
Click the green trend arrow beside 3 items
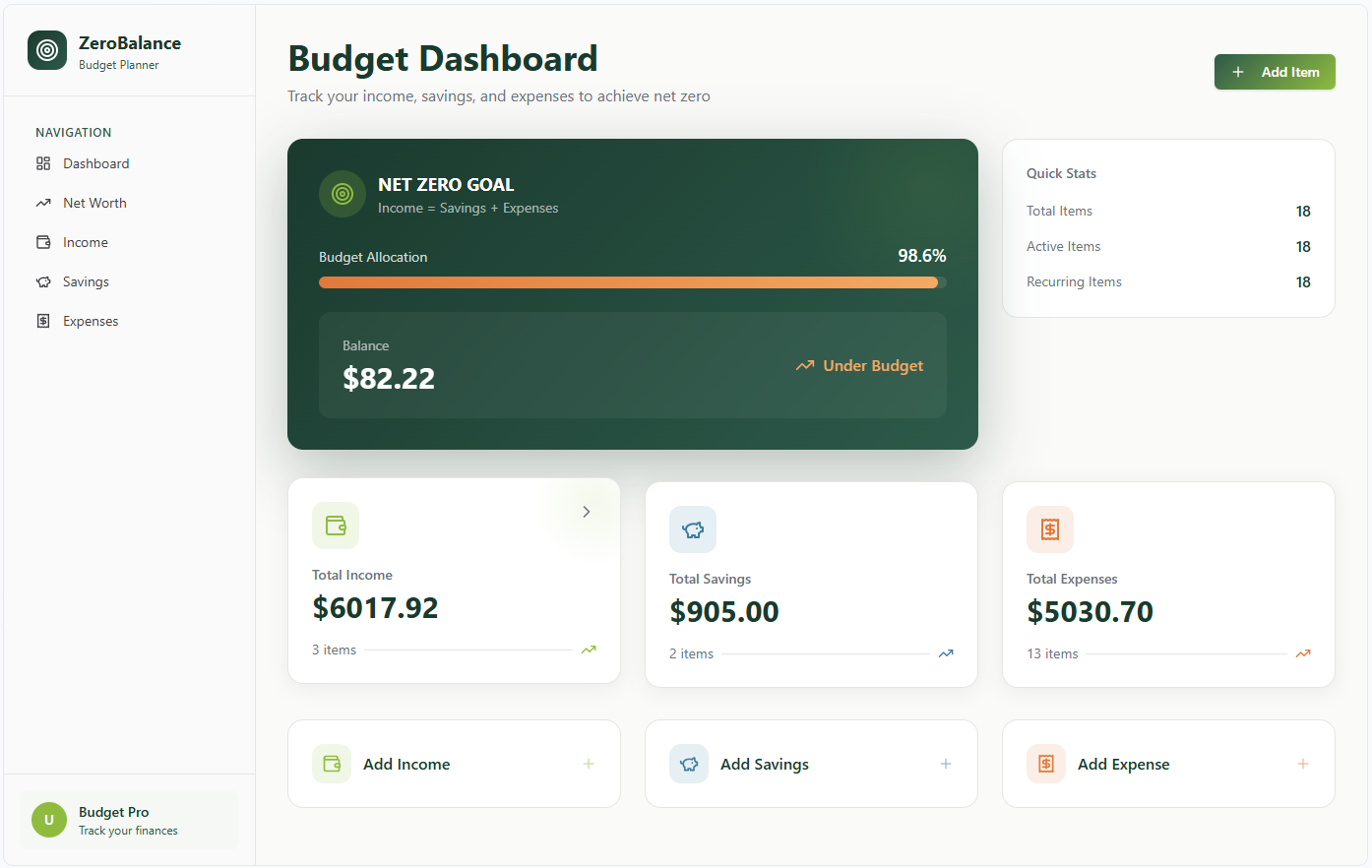(x=589, y=650)
